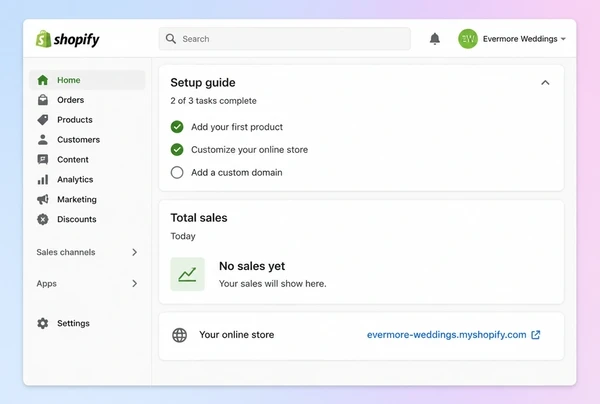Open the notifications bell
This screenshot has height=404, width=600.
pos(435,39)
